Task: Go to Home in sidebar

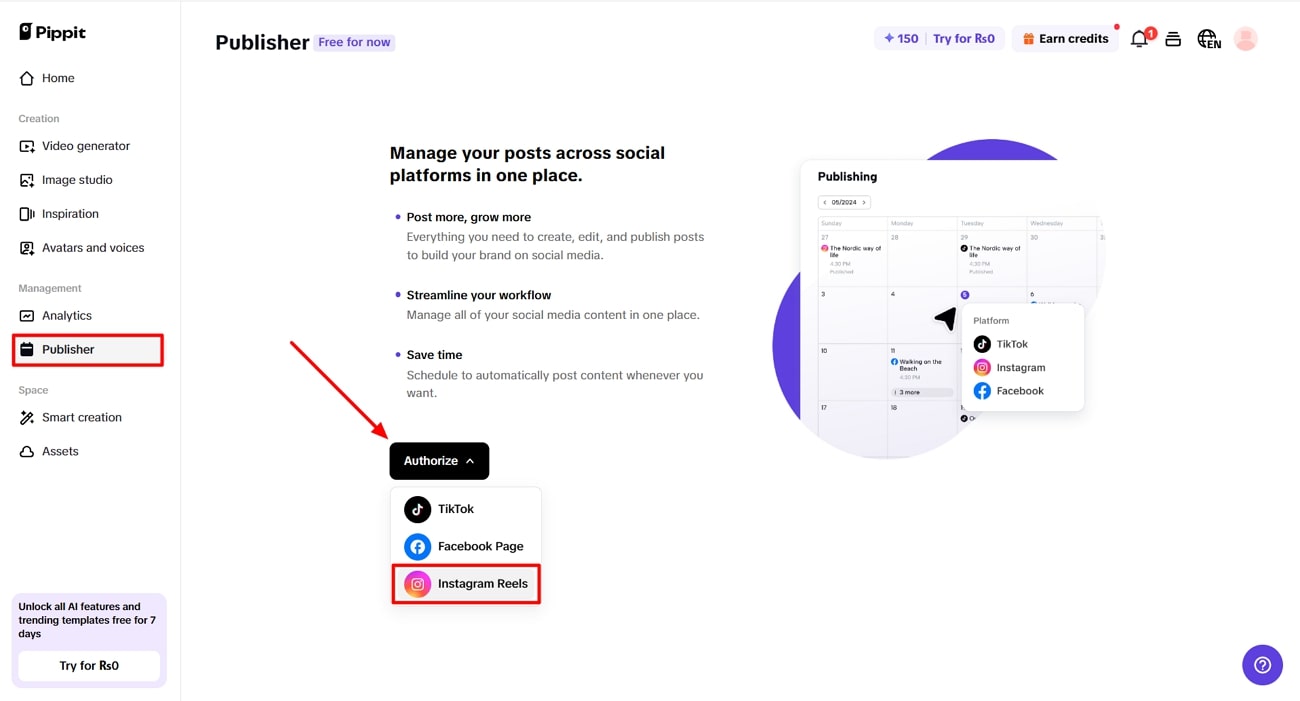Action: (58, 78)
